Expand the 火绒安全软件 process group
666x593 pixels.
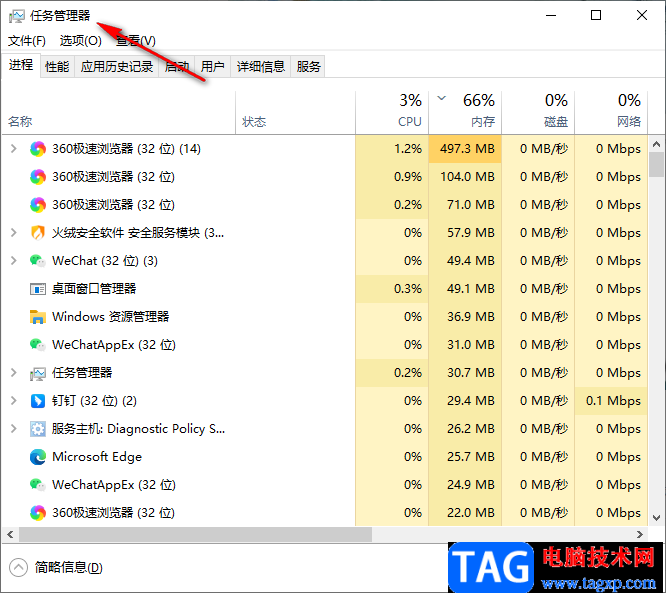point(14,233)
